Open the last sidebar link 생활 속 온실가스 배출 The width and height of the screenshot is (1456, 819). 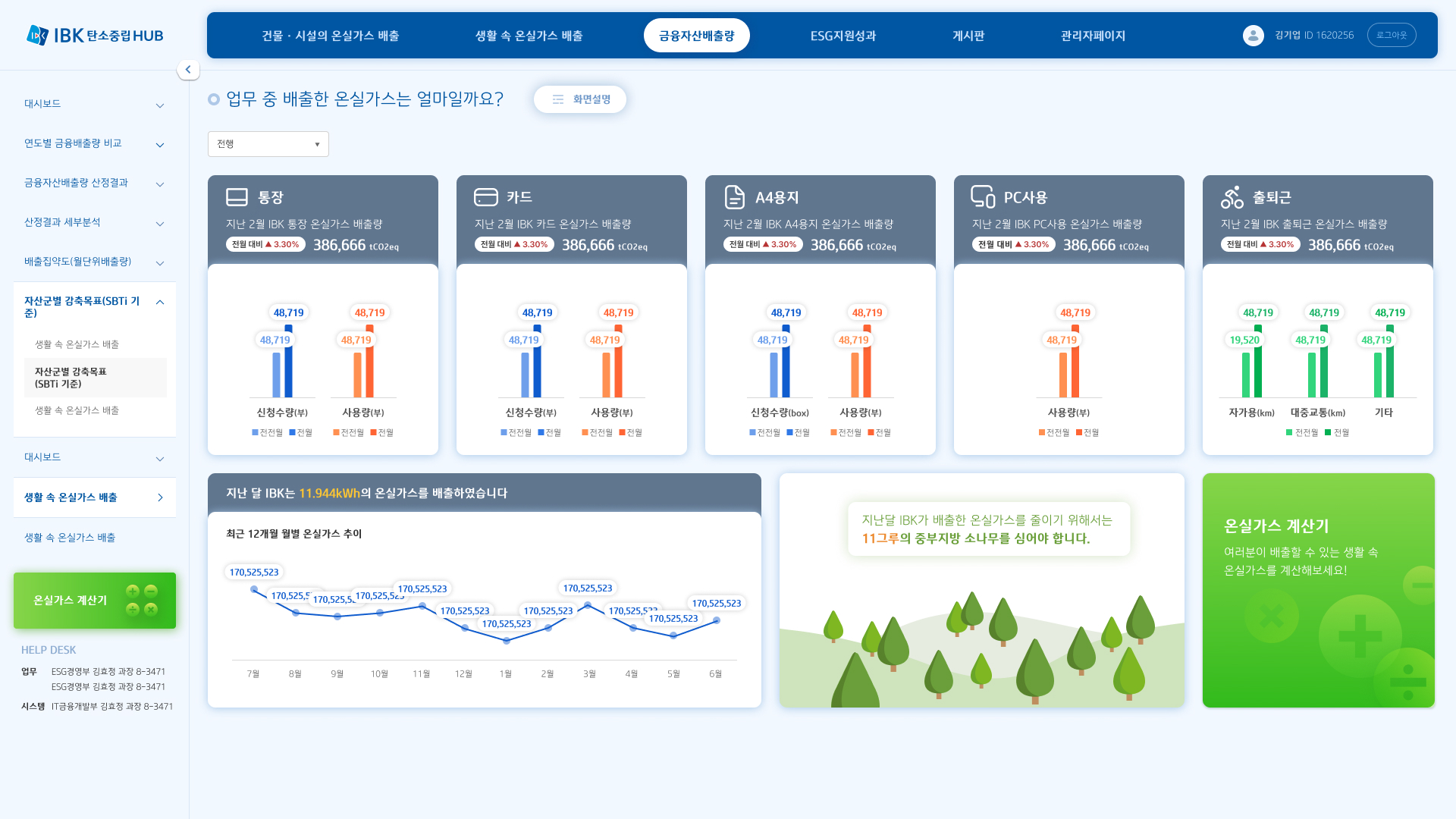[x=70, y=538]
